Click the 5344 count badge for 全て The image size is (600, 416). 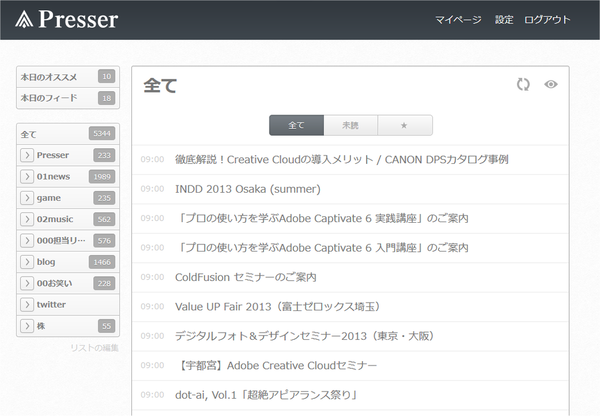coord(102,134)
